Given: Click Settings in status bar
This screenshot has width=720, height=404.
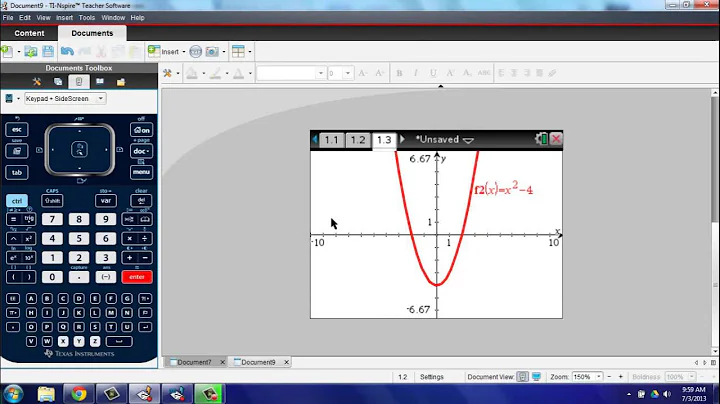Looking at the screenshot, I should click(x=432, y=377).
